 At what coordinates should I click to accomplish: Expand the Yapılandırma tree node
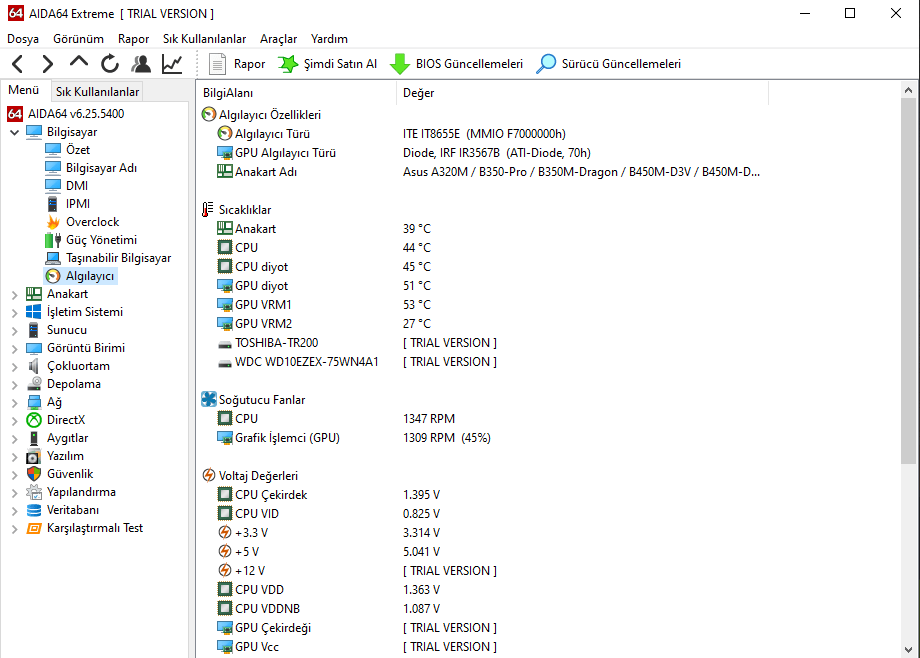[x=15, y=493]
